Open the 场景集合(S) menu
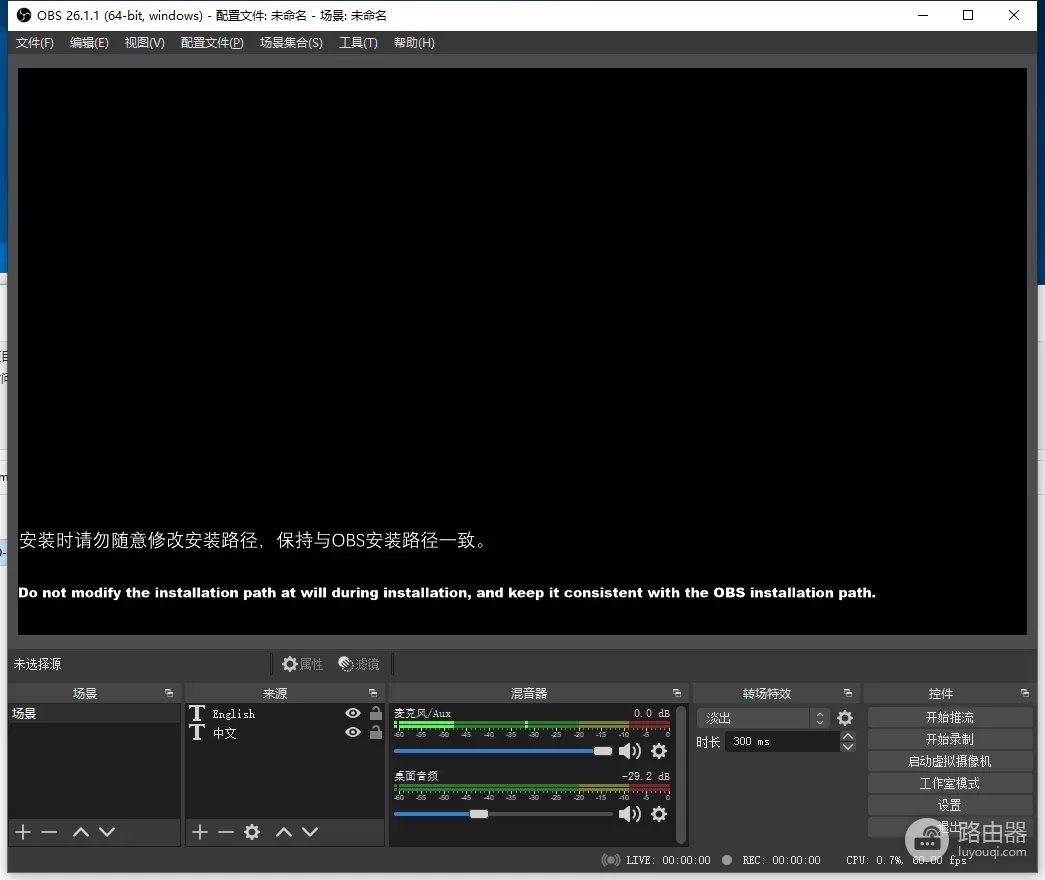 [291, 43]
